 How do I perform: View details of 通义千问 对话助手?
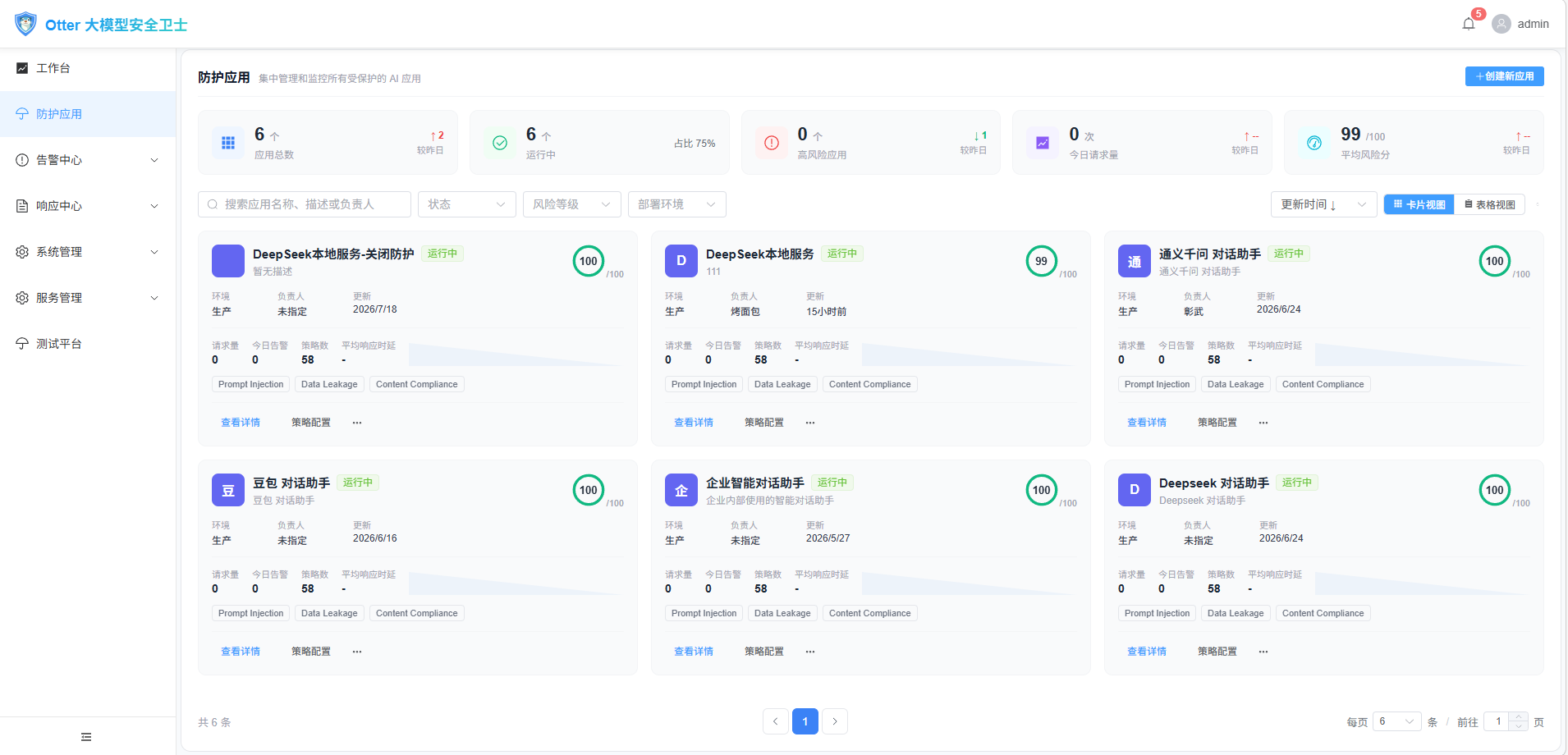point(1147,423)
